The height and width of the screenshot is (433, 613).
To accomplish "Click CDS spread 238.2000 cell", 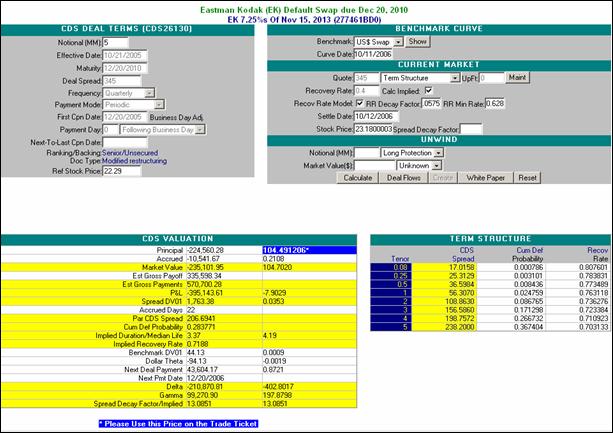I will click(445, 327).
